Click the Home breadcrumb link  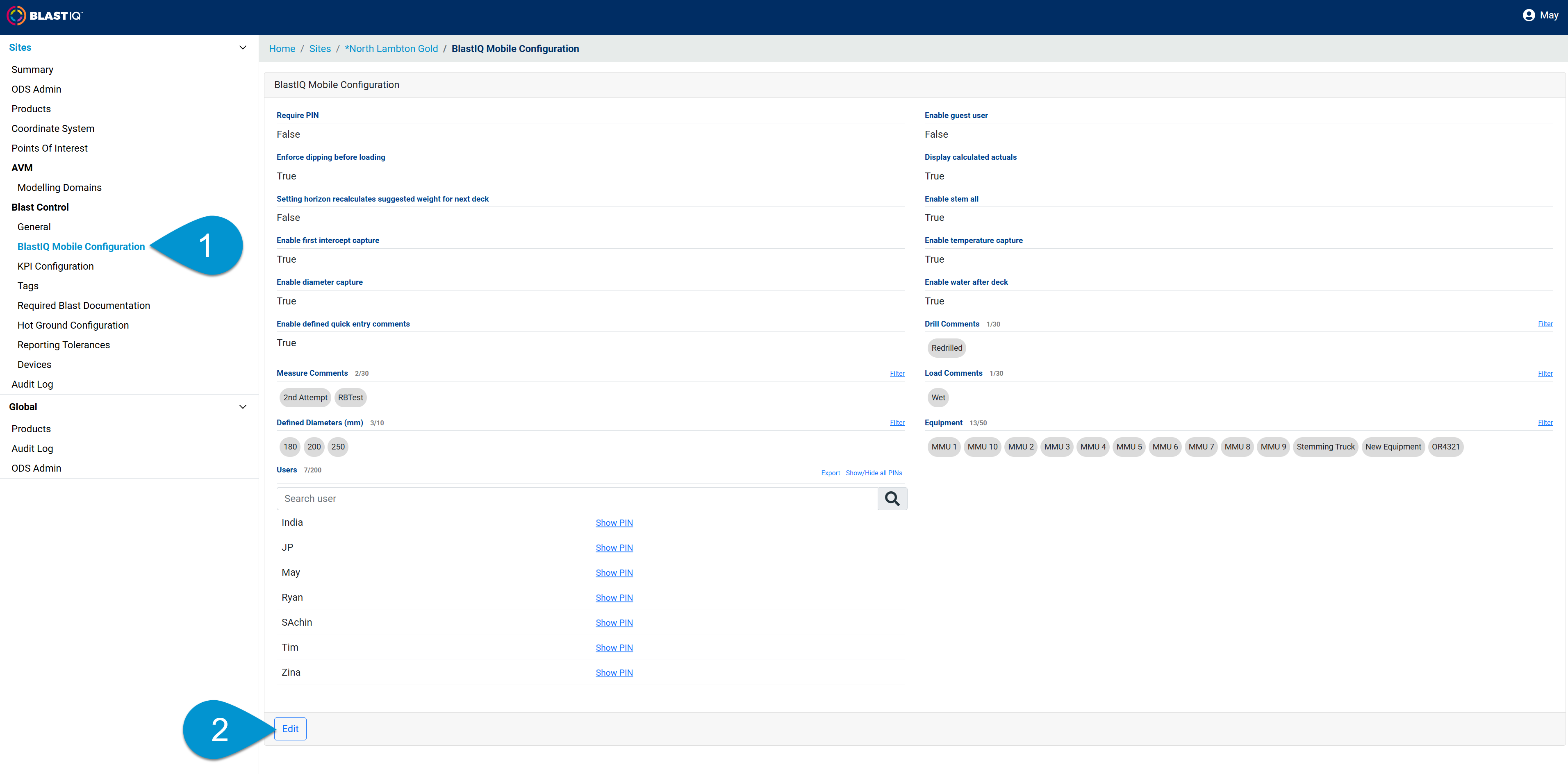click(282, 49)
